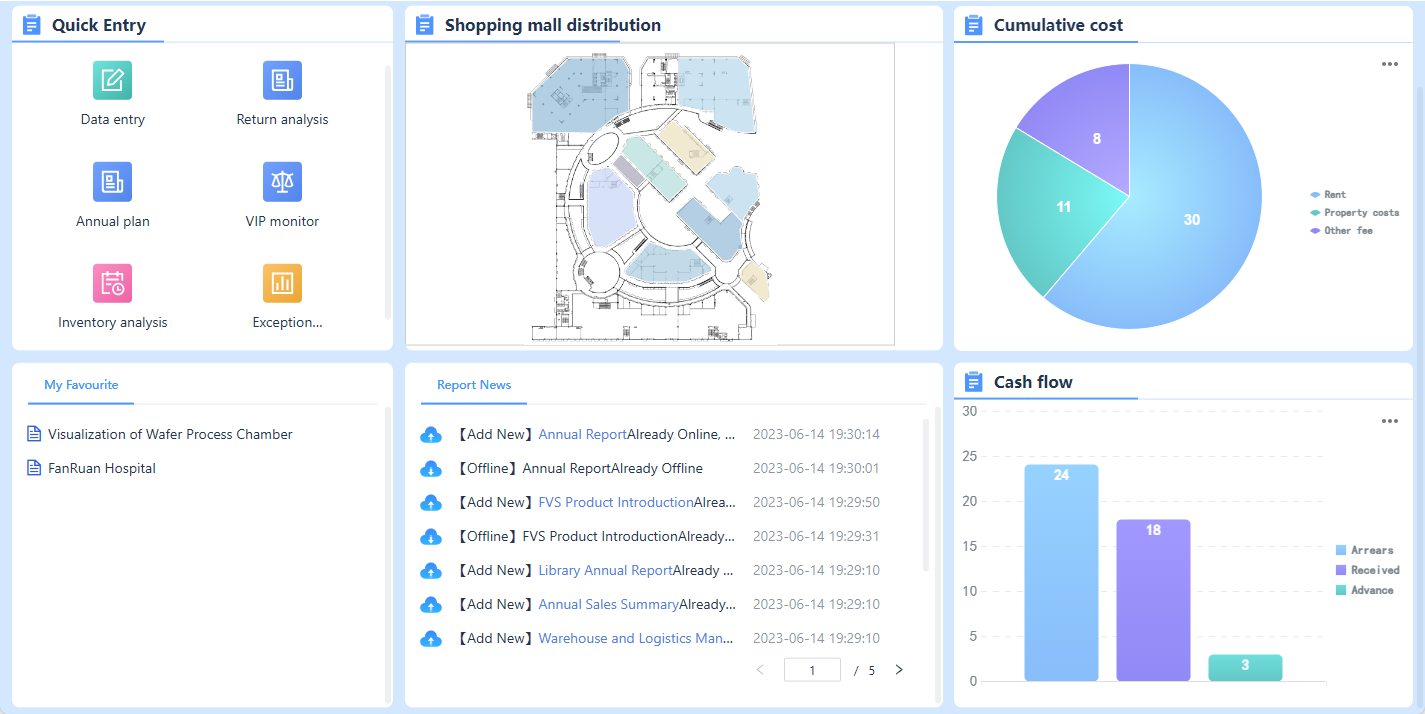Click the page number input field
Image resolution: width=1425 pixels, height=714 pixels.
(x=812, y=669)
